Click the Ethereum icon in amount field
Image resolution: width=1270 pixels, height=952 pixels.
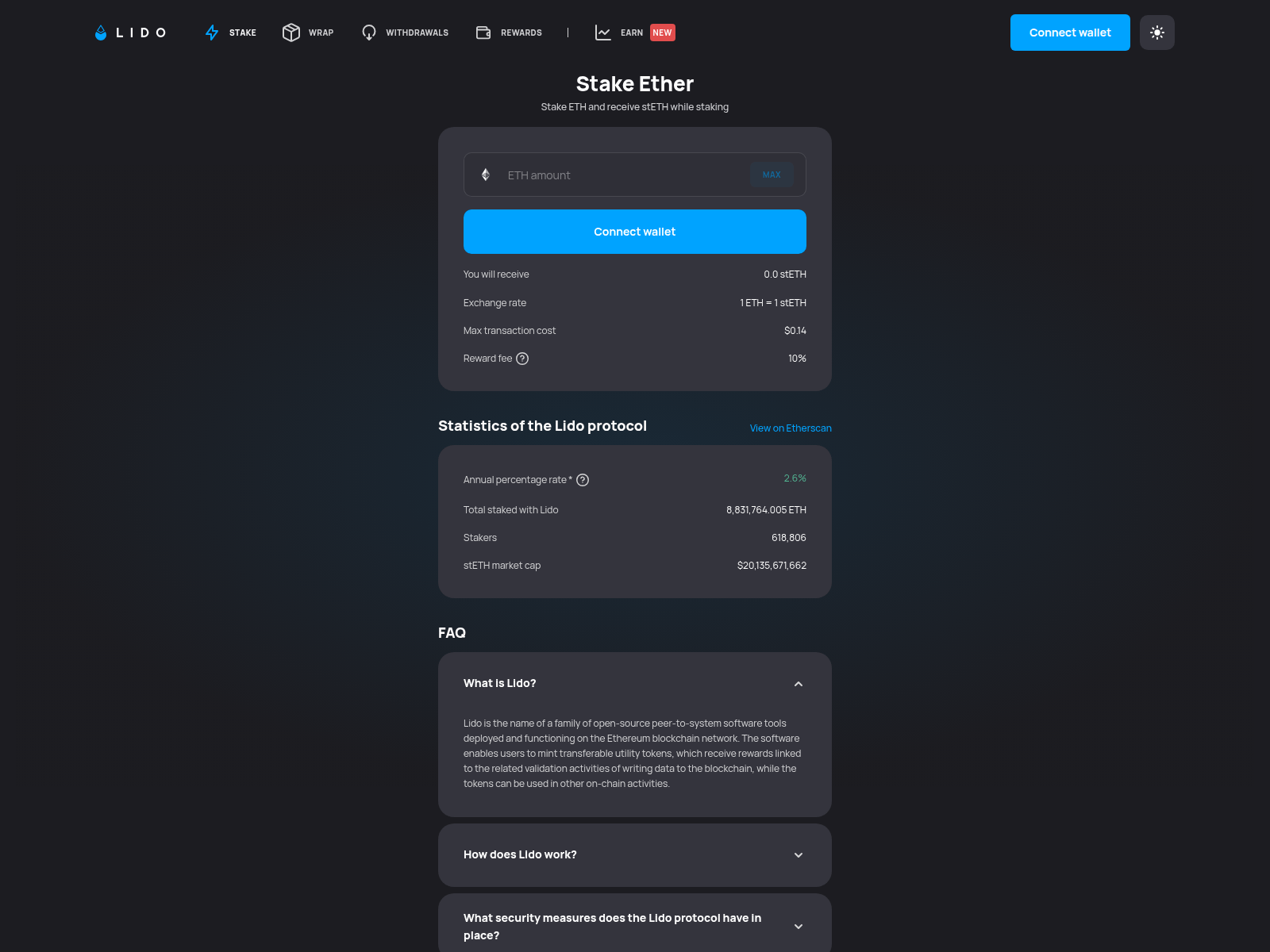click(x=486, y=175)
